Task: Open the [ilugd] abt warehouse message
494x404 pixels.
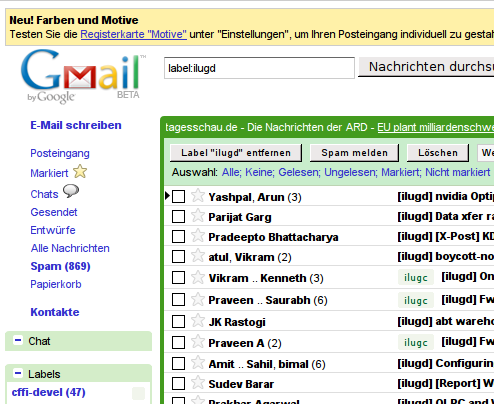Action: pyautogui.click(x=446, y=321)
